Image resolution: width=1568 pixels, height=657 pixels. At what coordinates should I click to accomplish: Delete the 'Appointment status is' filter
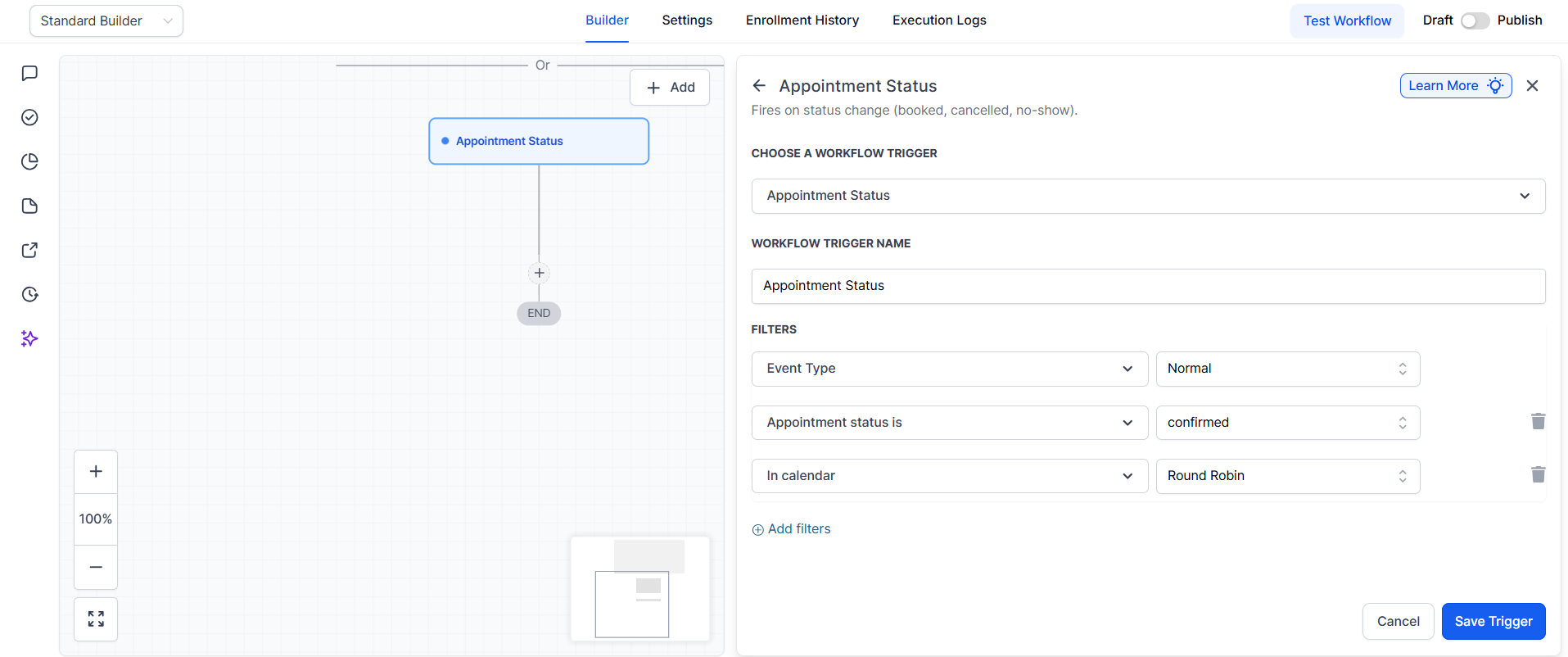tap(1538, 422)
